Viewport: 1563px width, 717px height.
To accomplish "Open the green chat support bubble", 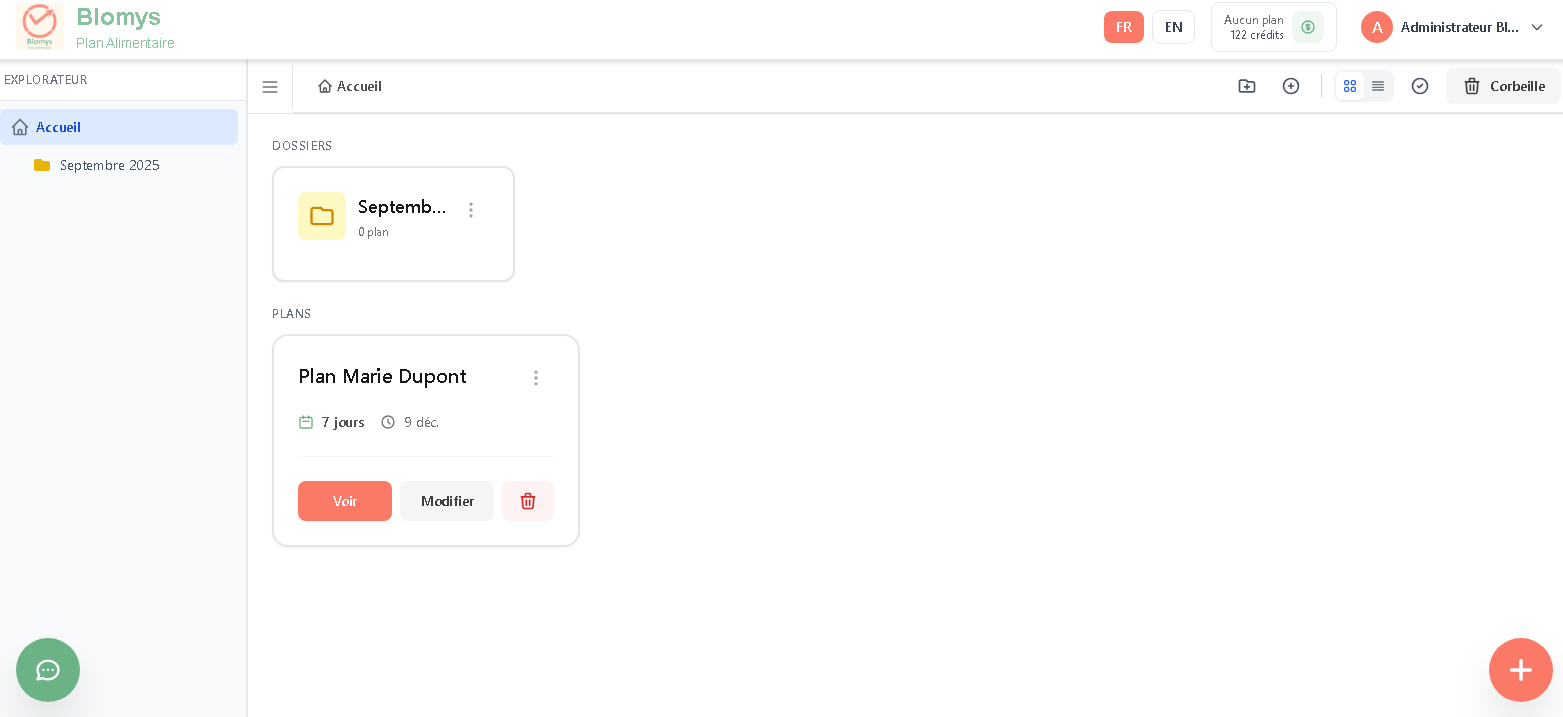I will tap(48, 670).
